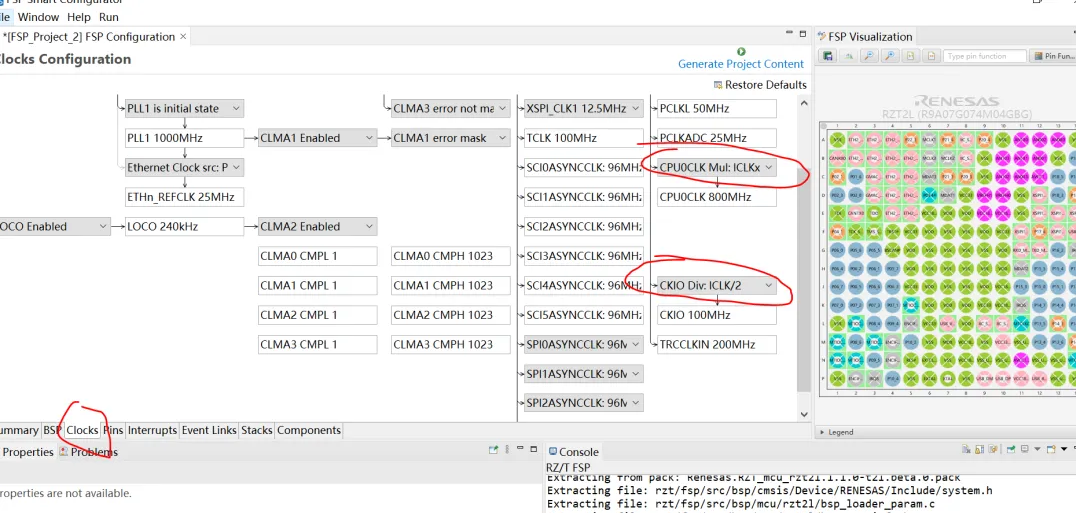Click the CLMA3 CMPH 1023 input field
Screen dimensions: 1076x513
tap(451, 344)
